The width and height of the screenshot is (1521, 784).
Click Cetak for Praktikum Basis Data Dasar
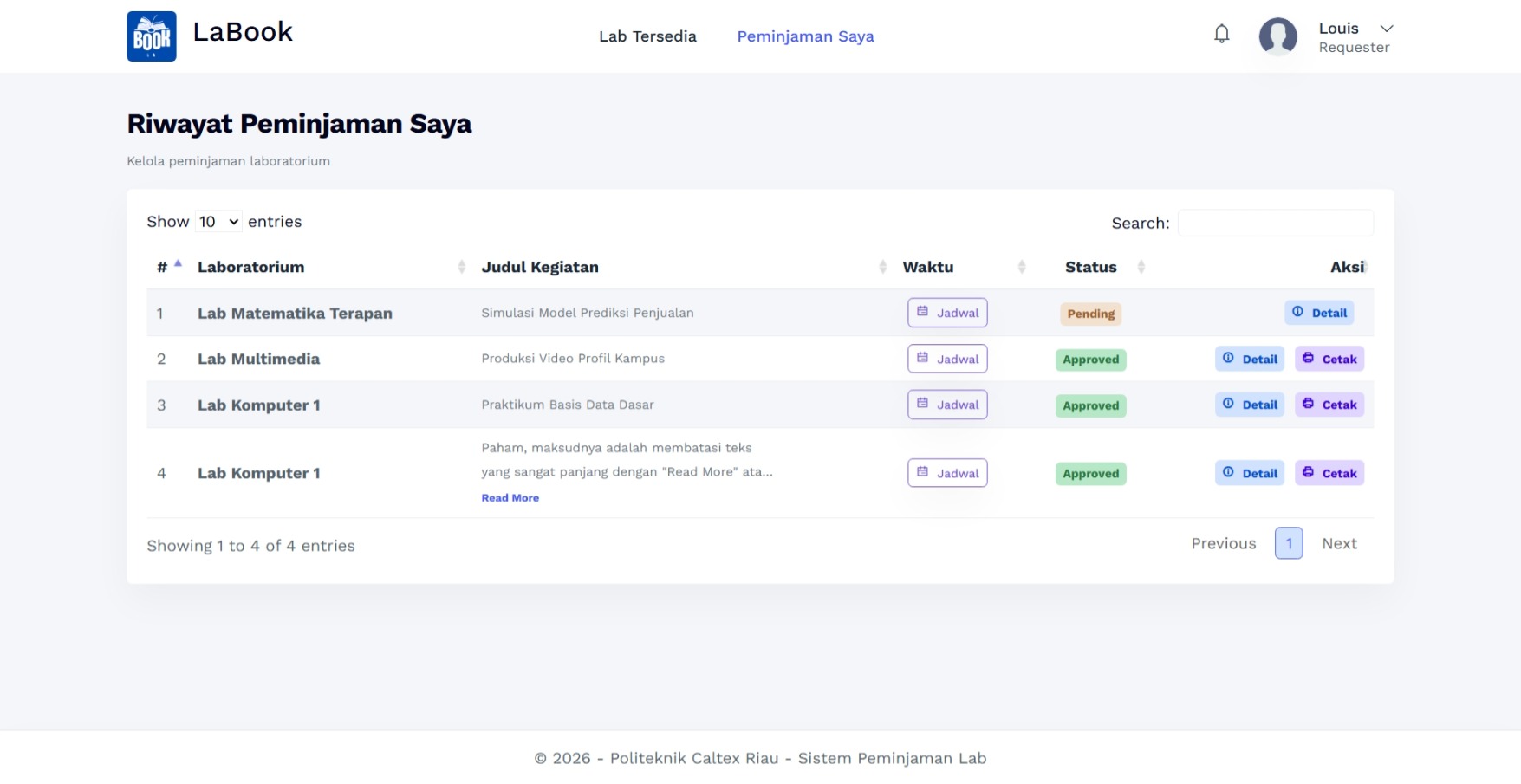pos(1329,405)
